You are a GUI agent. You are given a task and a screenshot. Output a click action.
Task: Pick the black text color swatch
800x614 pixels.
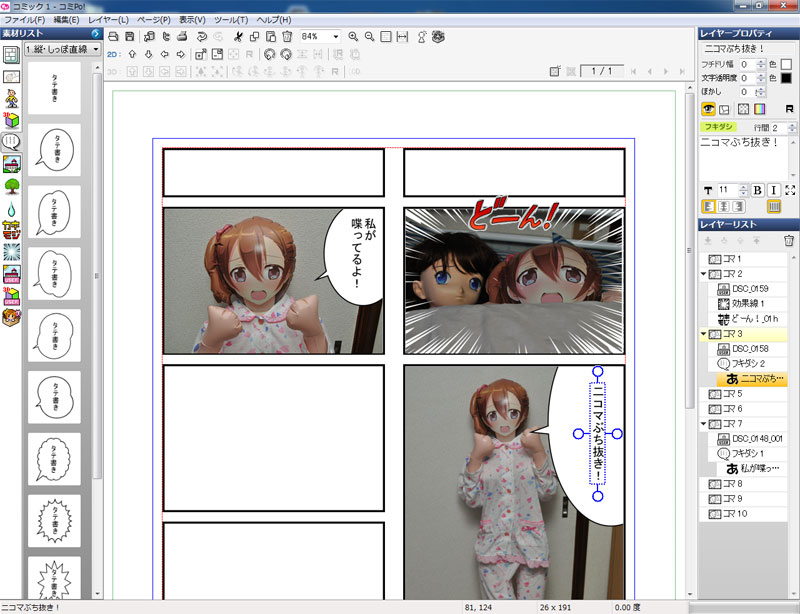click(x=786, y=78)
